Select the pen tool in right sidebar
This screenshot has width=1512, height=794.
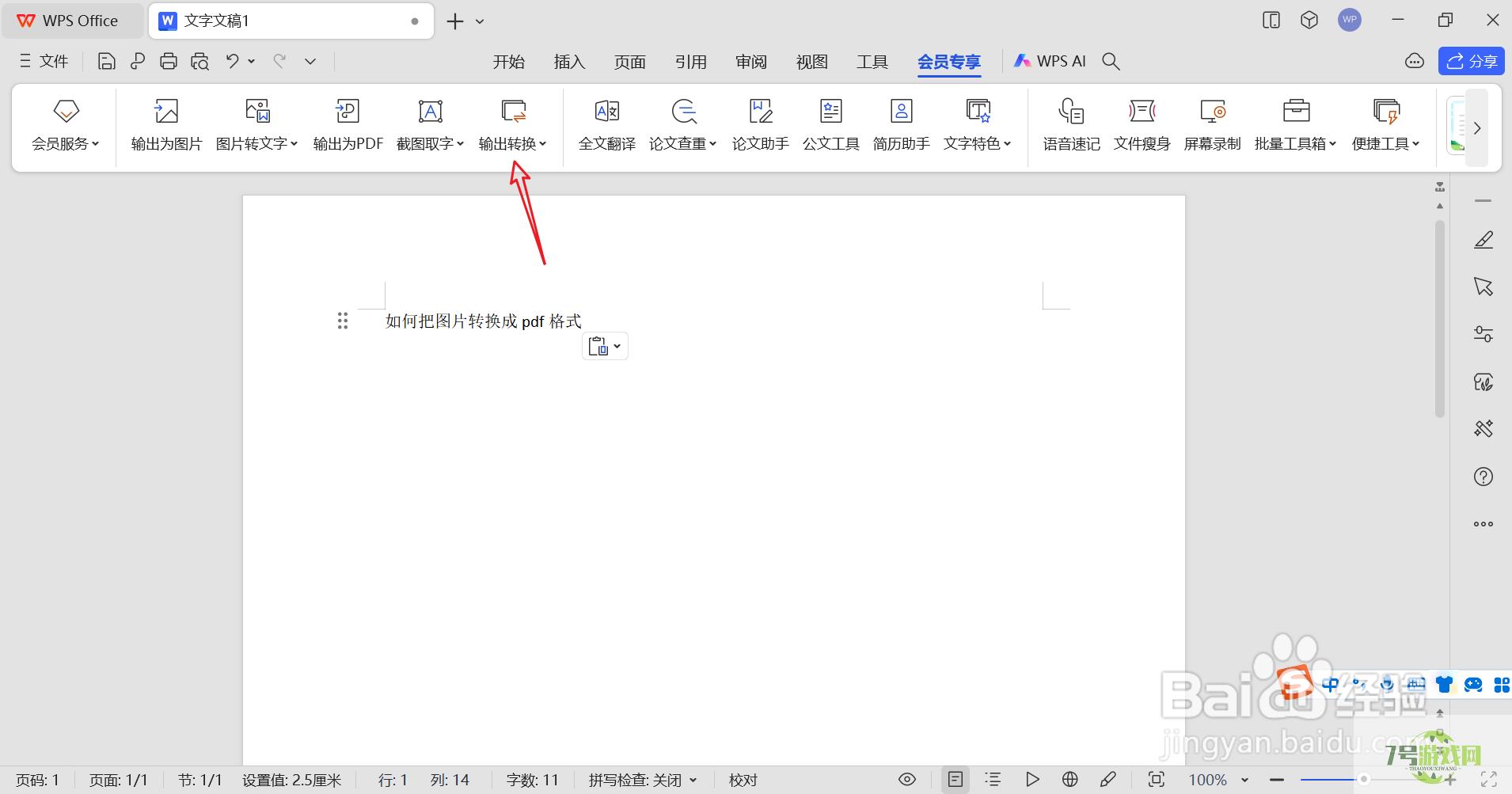coord(1484,239)
